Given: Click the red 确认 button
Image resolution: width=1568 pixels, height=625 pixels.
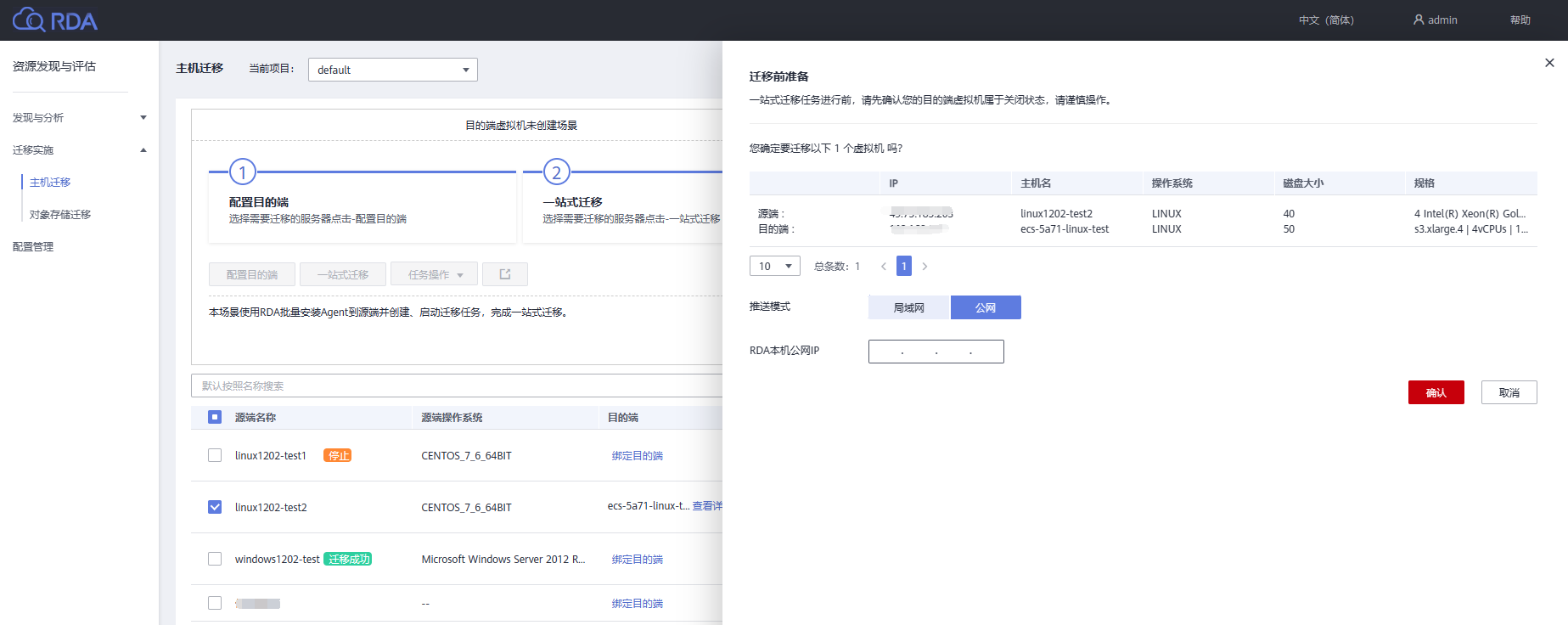Looking at the screenshot, I should pos(1436,392).
